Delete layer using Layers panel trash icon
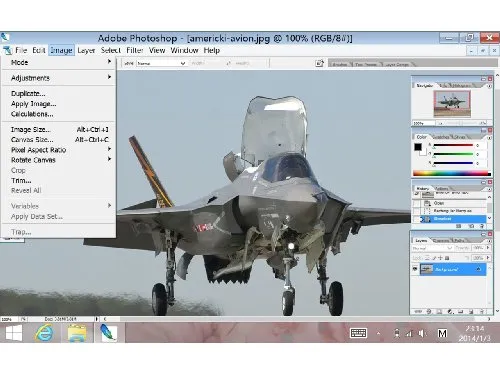The image size is (500, 375). [482, 312]
